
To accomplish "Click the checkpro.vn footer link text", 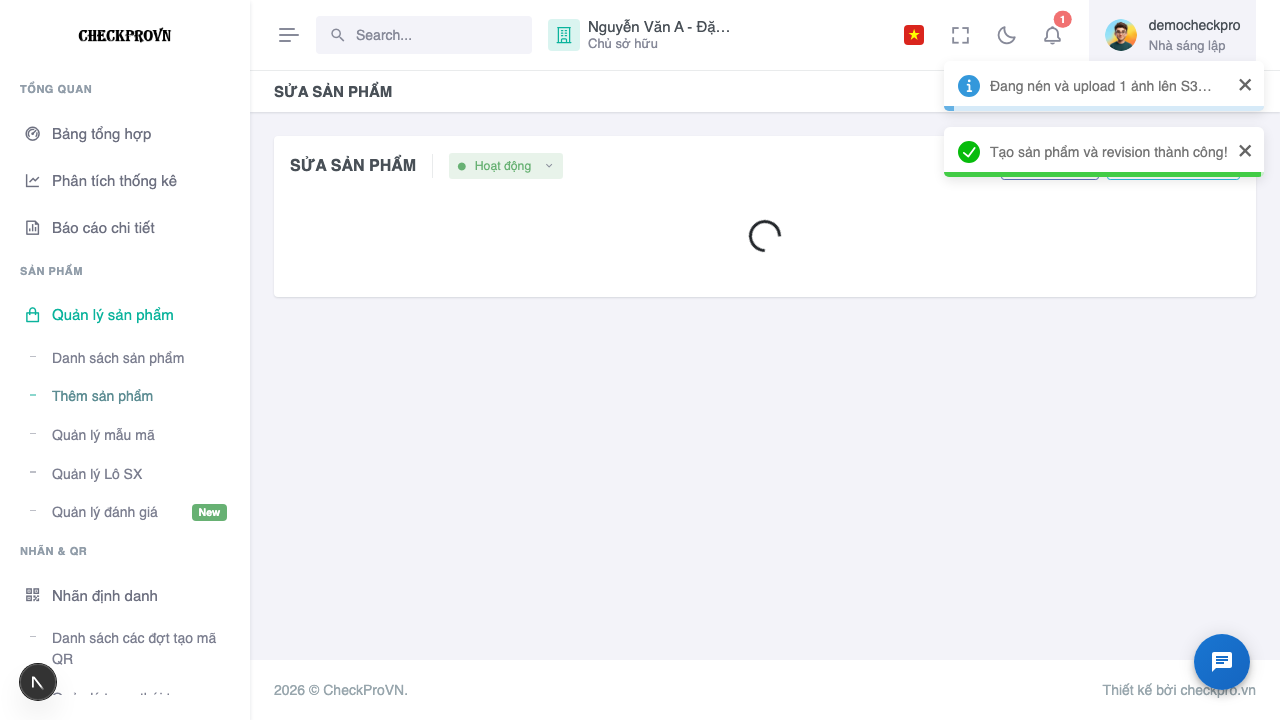I will click(1218, 690).
